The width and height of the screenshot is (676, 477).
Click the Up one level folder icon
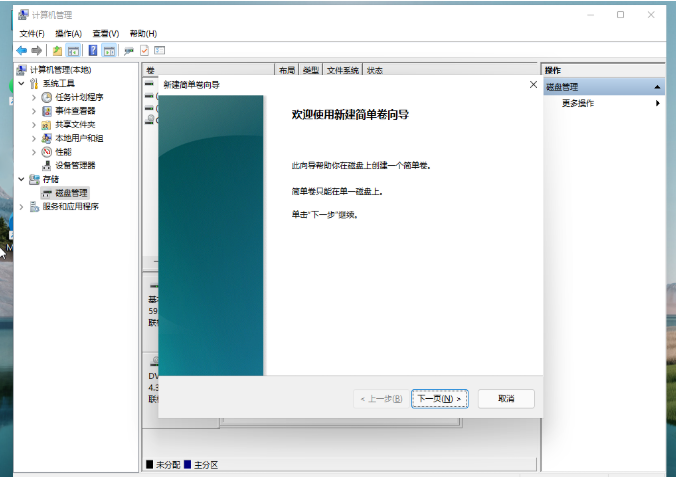[57, 50]
